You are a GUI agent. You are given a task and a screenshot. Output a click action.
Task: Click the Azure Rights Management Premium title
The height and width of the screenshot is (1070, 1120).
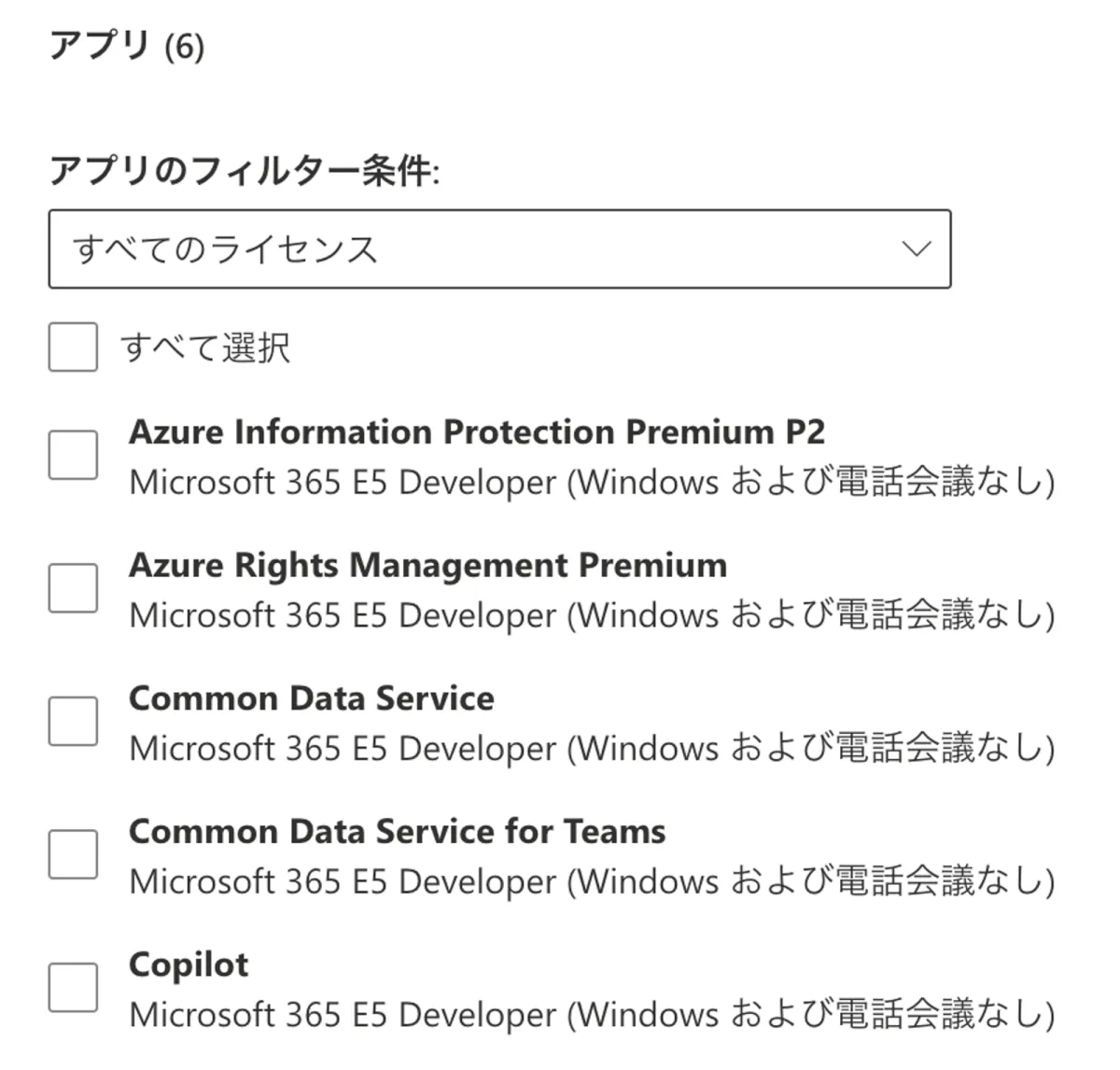(427, 566)
